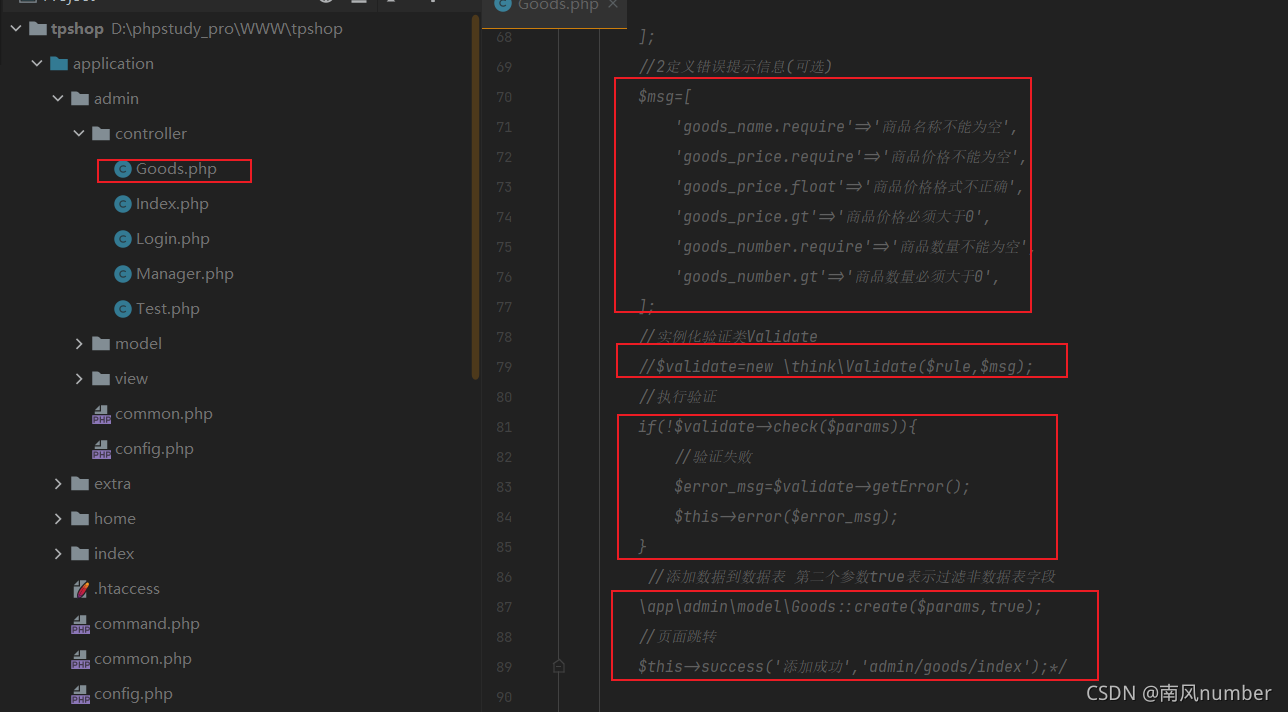Click the model folder icon

coord(101,344)
